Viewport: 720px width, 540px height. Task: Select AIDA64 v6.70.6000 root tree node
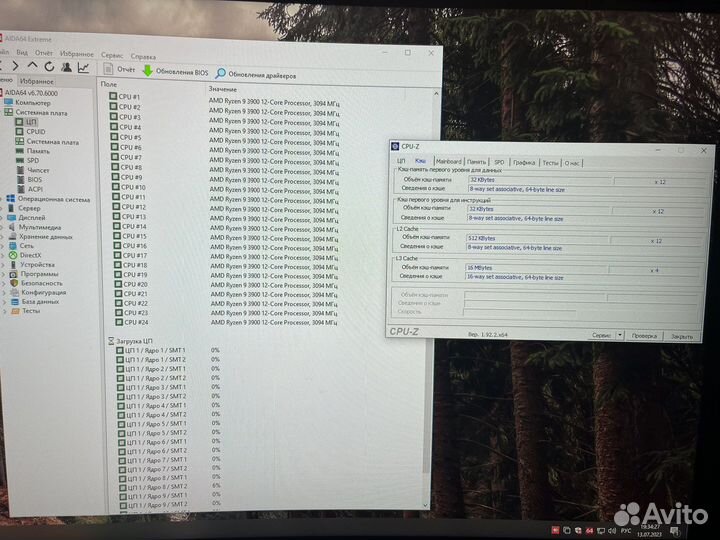31,93
